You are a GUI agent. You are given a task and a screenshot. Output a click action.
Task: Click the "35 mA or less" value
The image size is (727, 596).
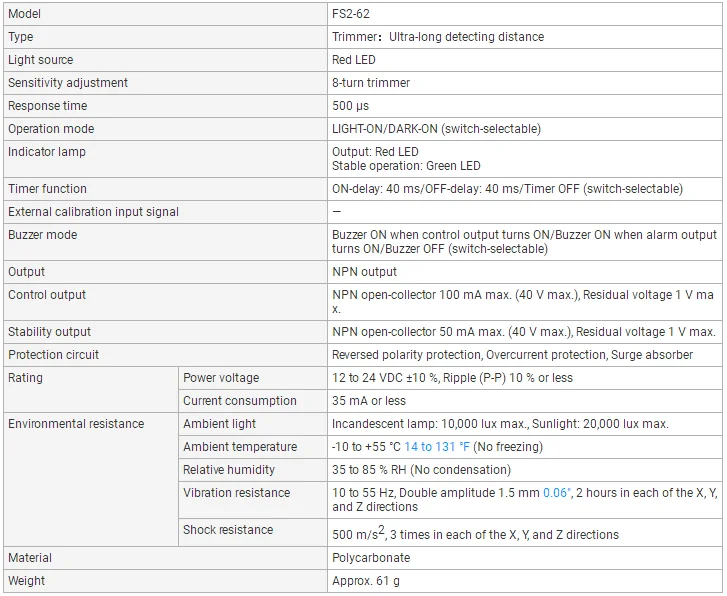click(369, 401)
